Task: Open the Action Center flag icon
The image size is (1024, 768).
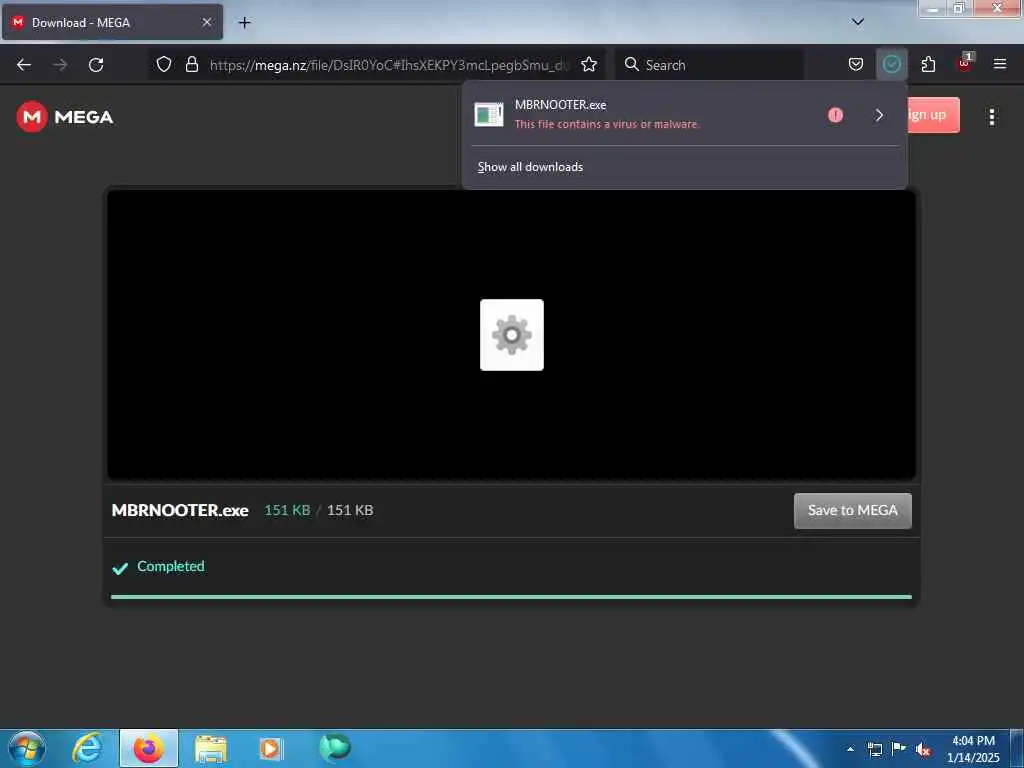Action: [x=899, y=749]
